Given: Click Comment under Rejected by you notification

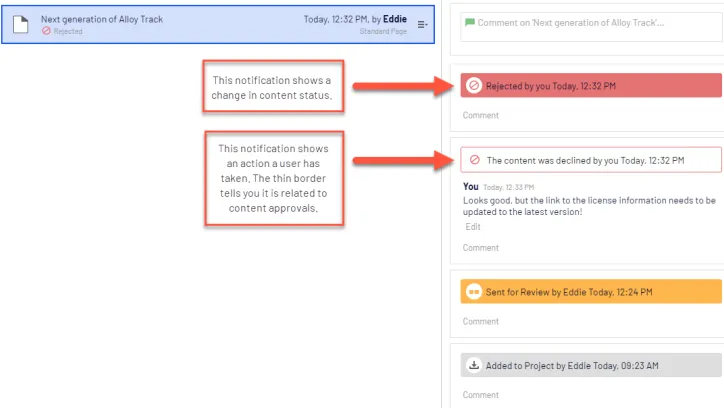Looking at the screenshot, I should click(481, 115).
